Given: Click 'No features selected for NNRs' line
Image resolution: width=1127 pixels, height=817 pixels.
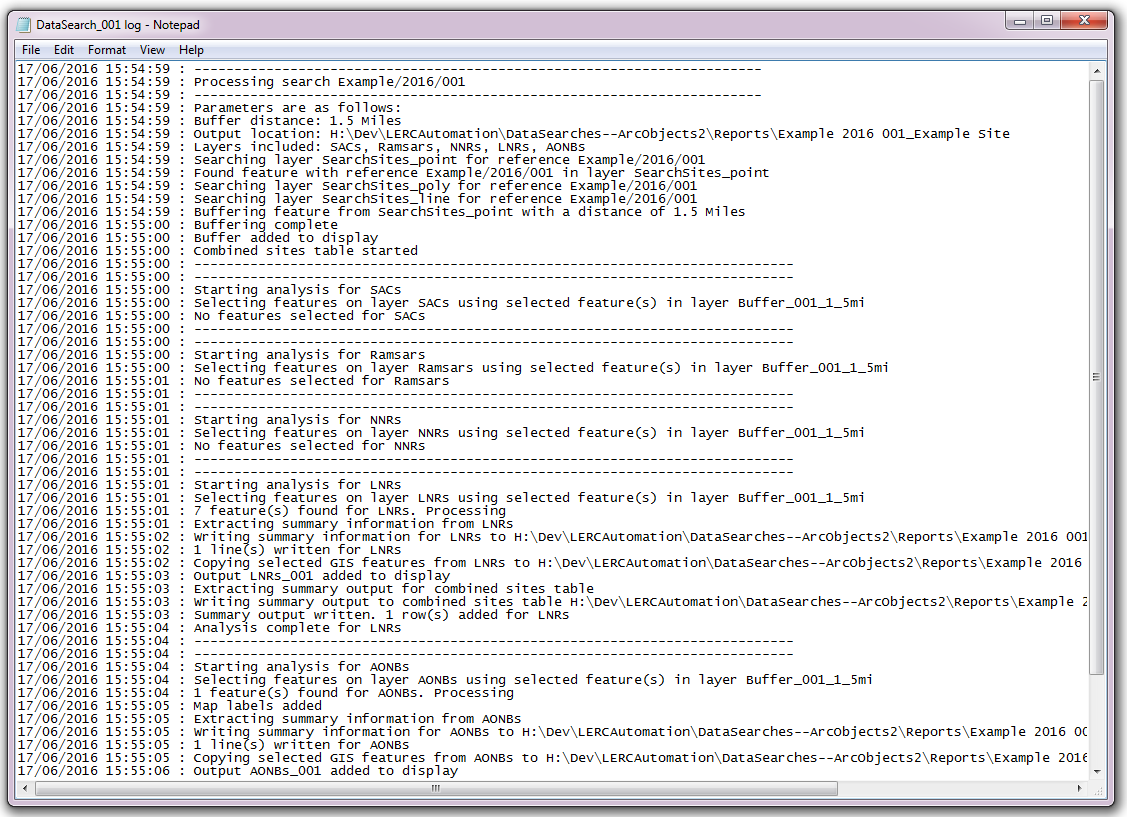Looking at the screenshot, I should tap(221, 446).
